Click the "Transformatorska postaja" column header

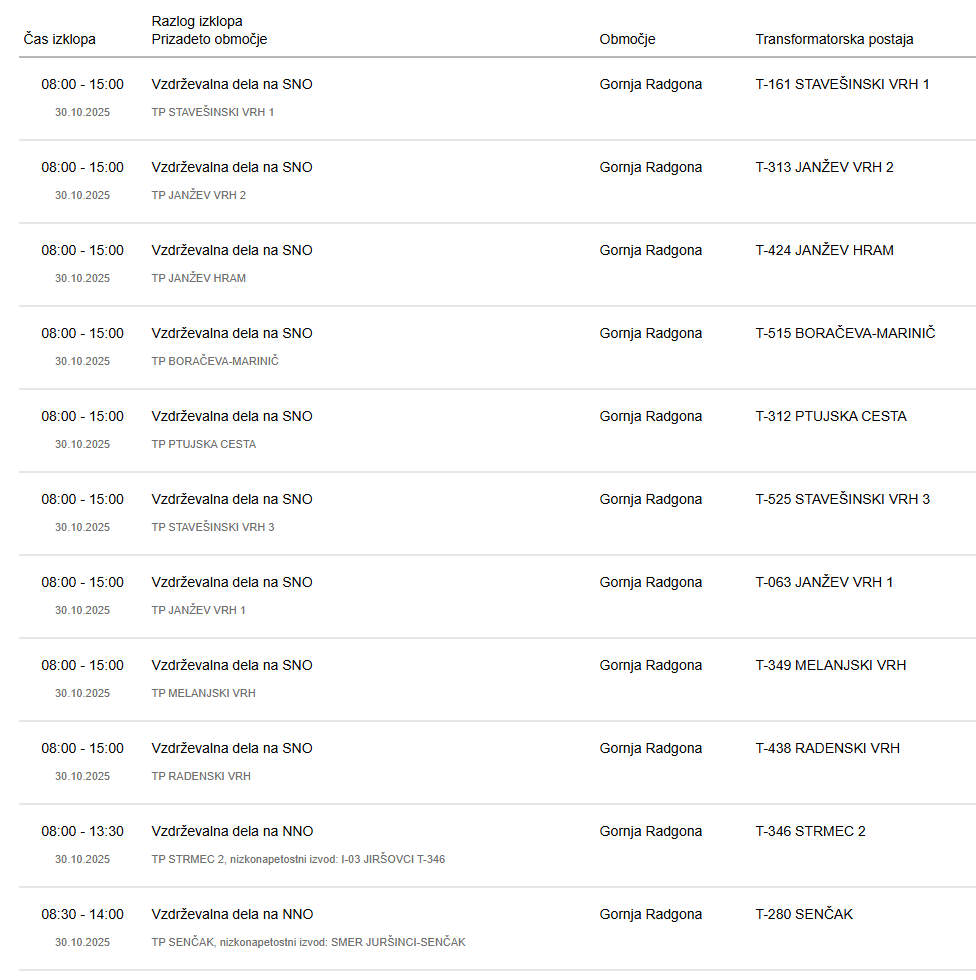[834, 39]
